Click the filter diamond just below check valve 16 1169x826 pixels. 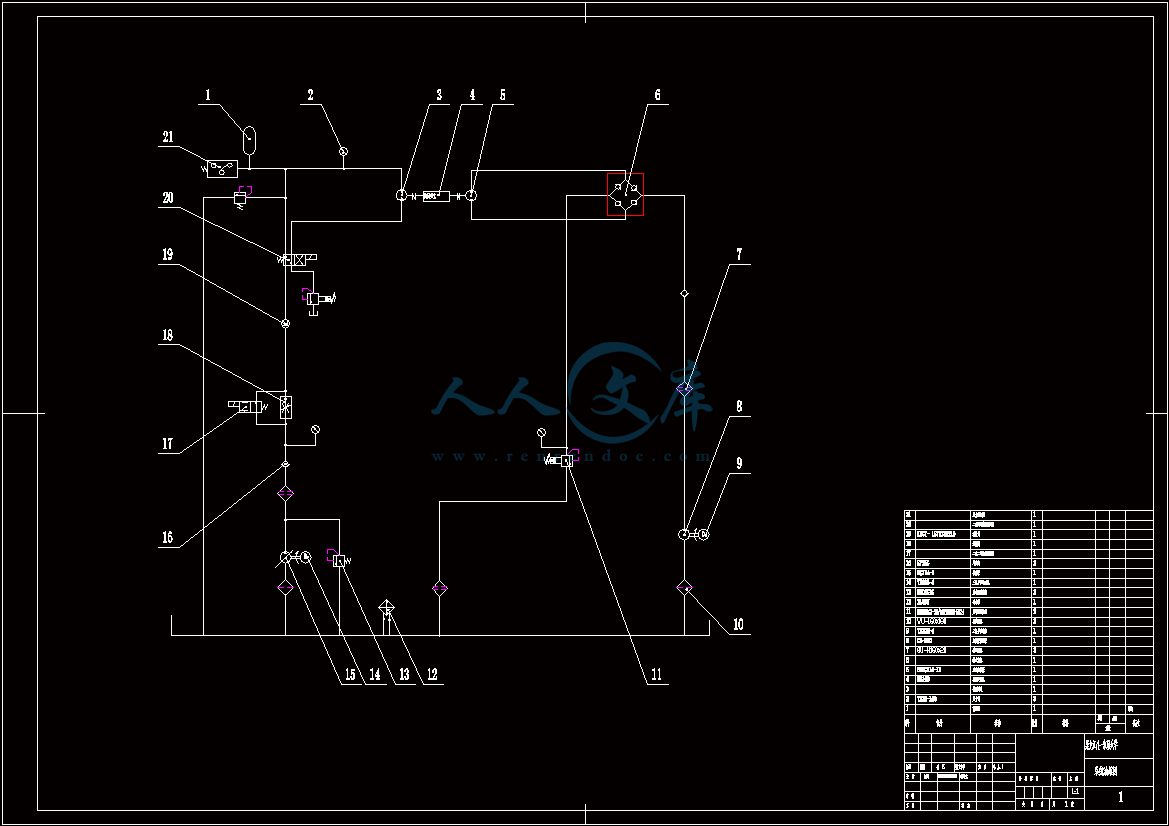(286, 493)
